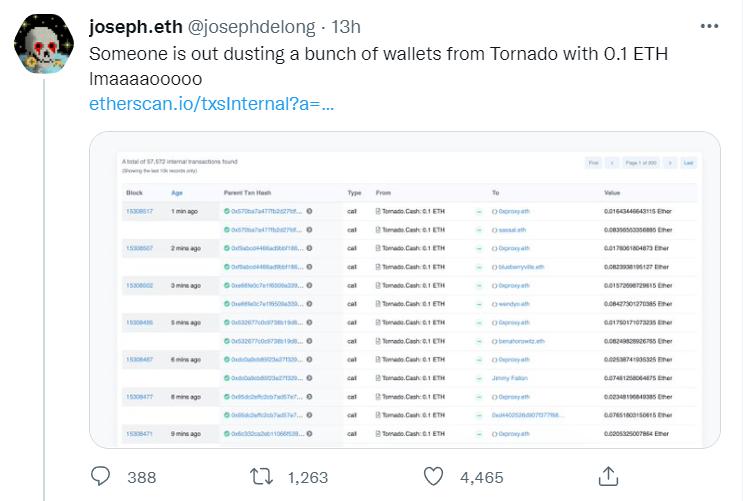View the 4,465 likes count
The height and width of the screenshot is (501, 743).
coord(481,478)
